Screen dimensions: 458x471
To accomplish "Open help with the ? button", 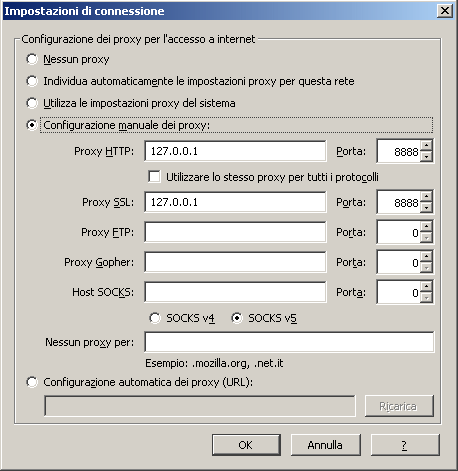I will point(405,445).
